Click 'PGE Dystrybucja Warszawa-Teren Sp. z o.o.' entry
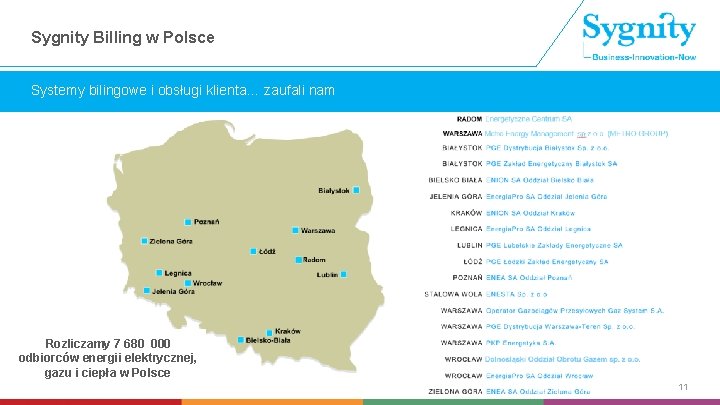720x405 pixels. click(560, 327)
